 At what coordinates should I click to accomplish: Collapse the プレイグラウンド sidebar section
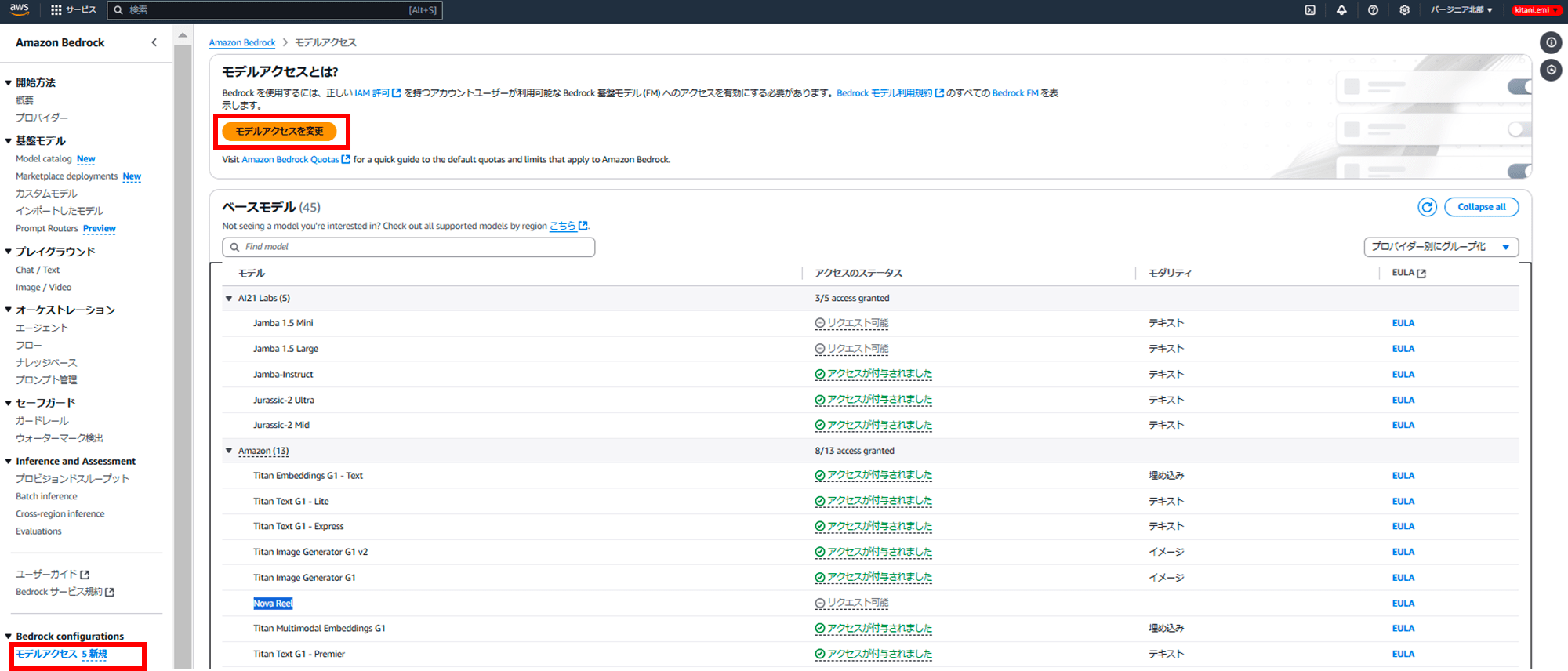8,252
